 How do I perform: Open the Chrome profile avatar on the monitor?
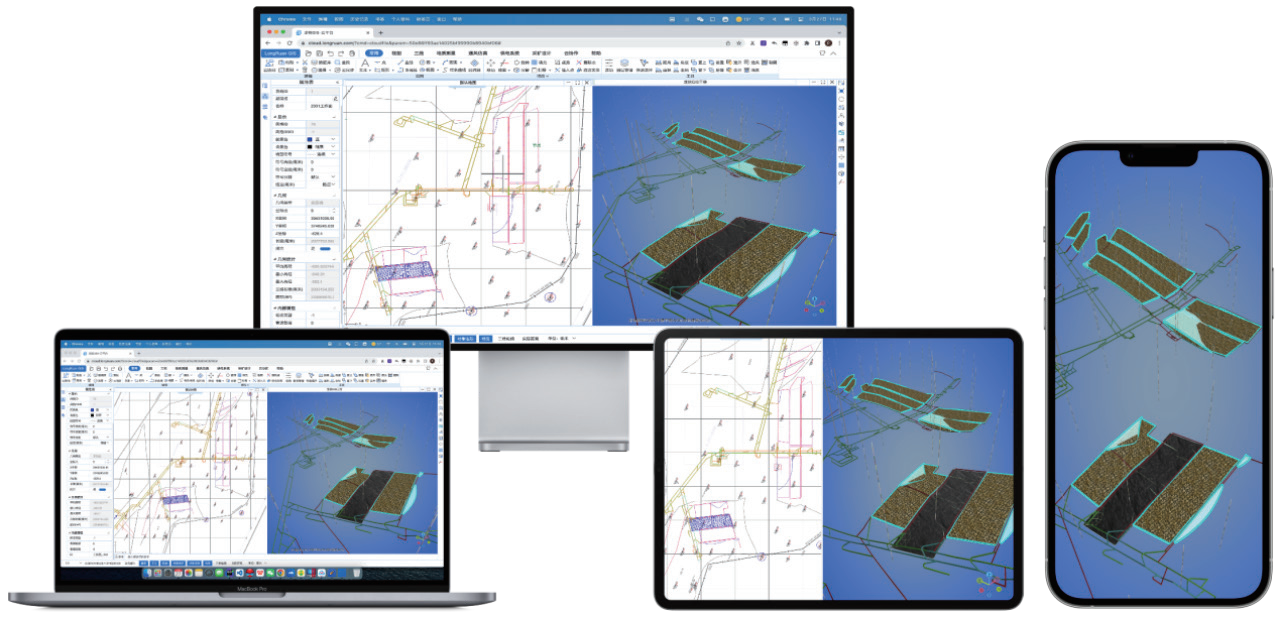coord(828,43)
